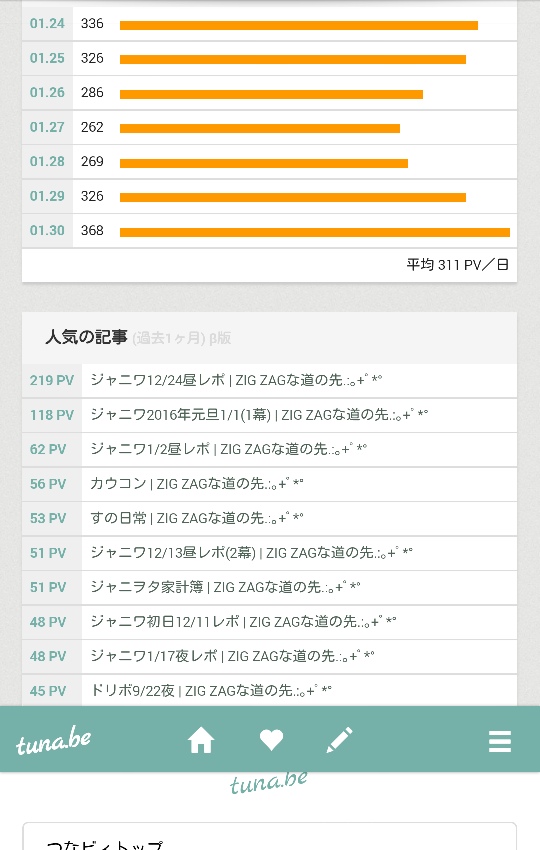Open article ジャニワ12/13昼レポ(2幕)

(269, 553)
